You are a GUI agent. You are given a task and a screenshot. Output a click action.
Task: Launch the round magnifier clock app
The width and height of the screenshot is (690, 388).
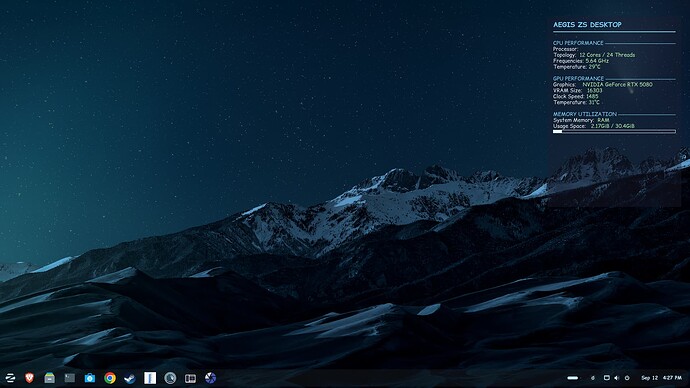click(170, 378)
